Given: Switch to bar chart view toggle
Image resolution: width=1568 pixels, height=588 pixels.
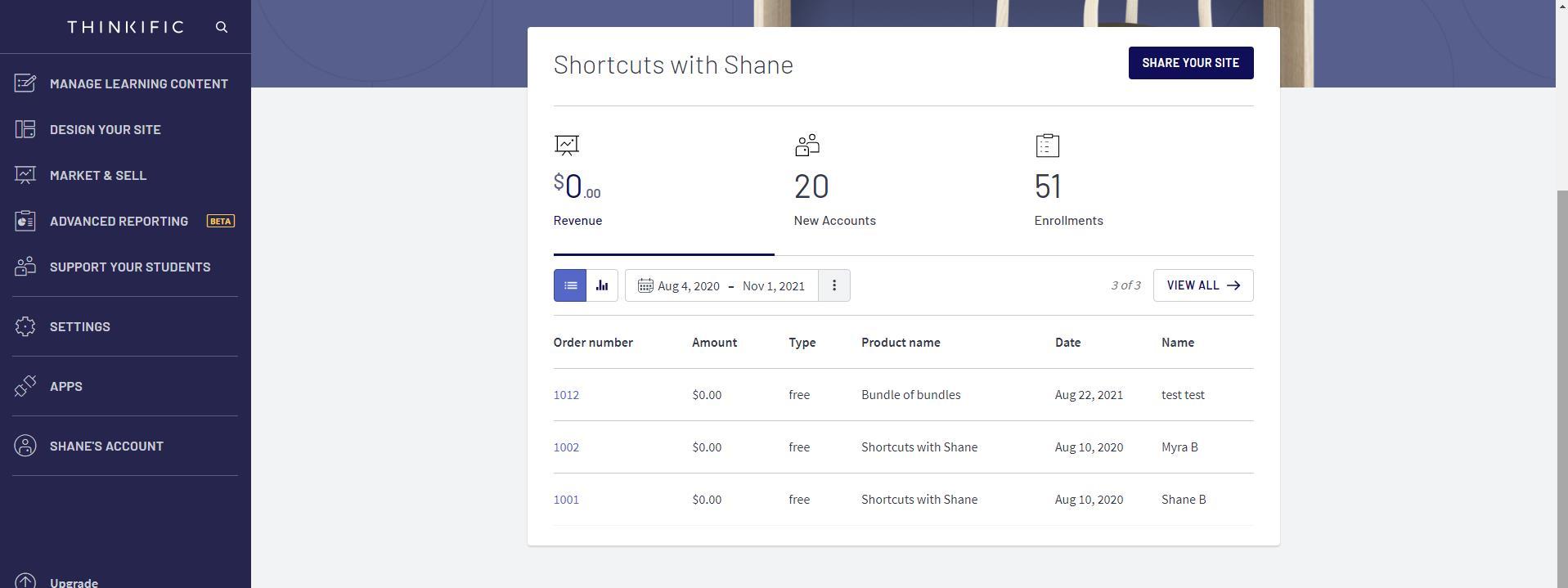Looking at the screenshot, I should pos(602,285).
